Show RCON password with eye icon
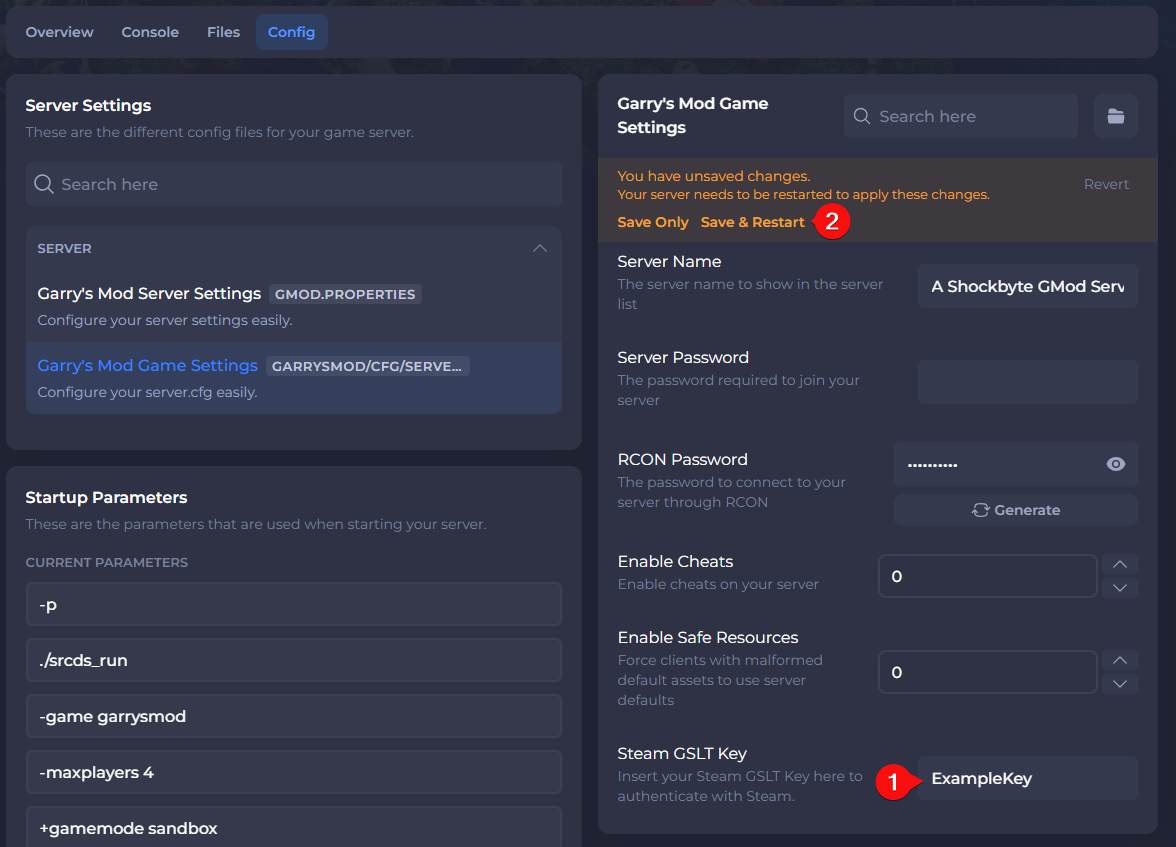The width and height of the screenshot is (1176, 847). tap(1116, 464)
